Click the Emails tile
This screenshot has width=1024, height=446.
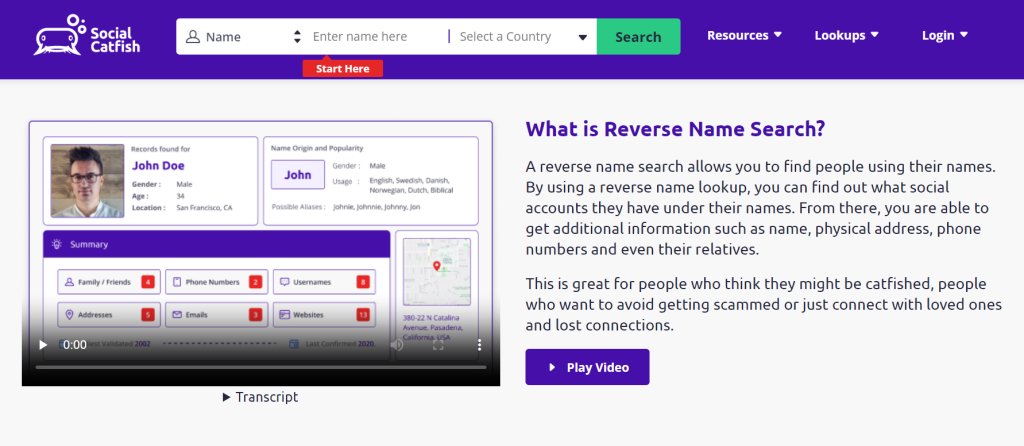216,315
